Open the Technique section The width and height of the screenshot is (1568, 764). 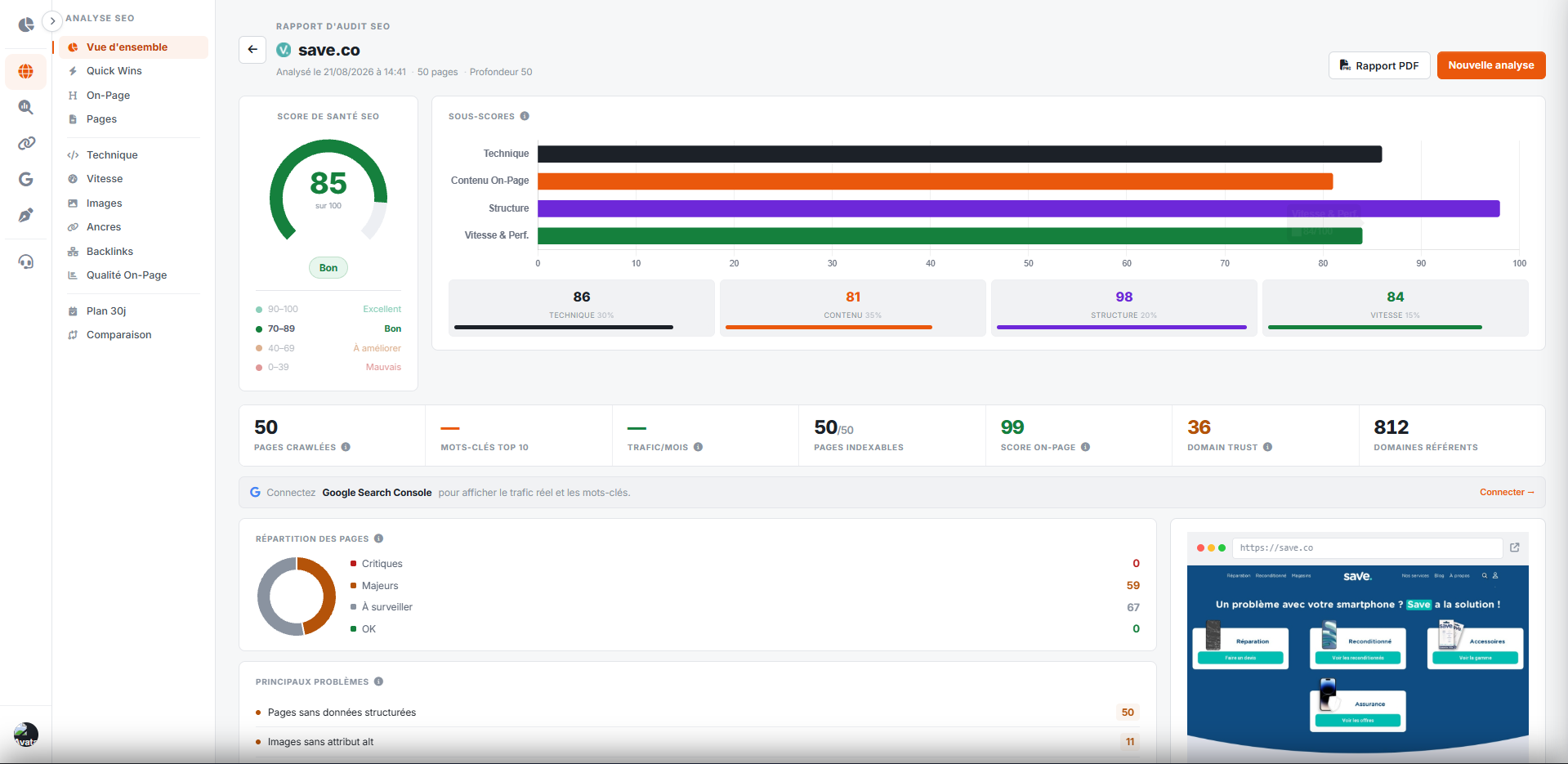point(133,155)
